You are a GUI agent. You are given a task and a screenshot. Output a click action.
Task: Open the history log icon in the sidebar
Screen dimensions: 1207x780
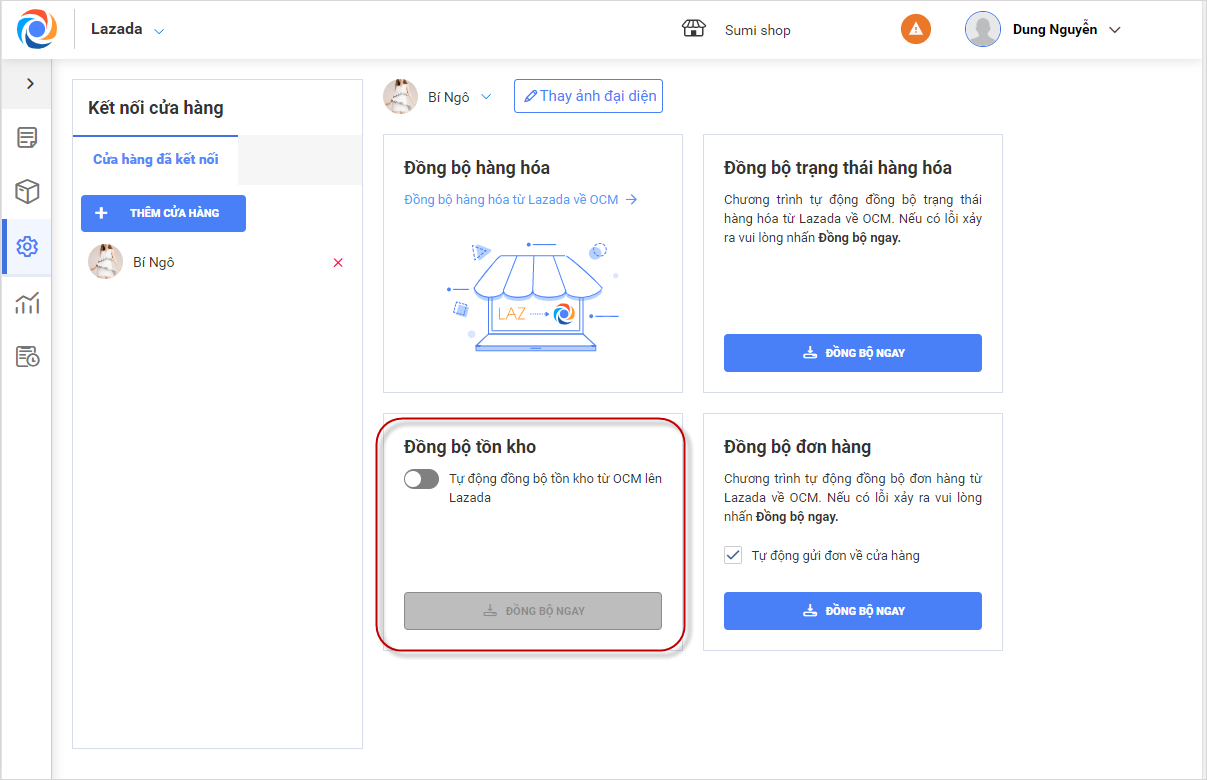pos(27,357)
